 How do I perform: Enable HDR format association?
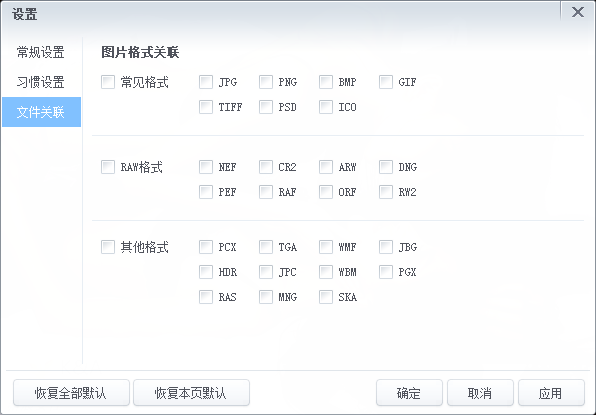[206, 272]
